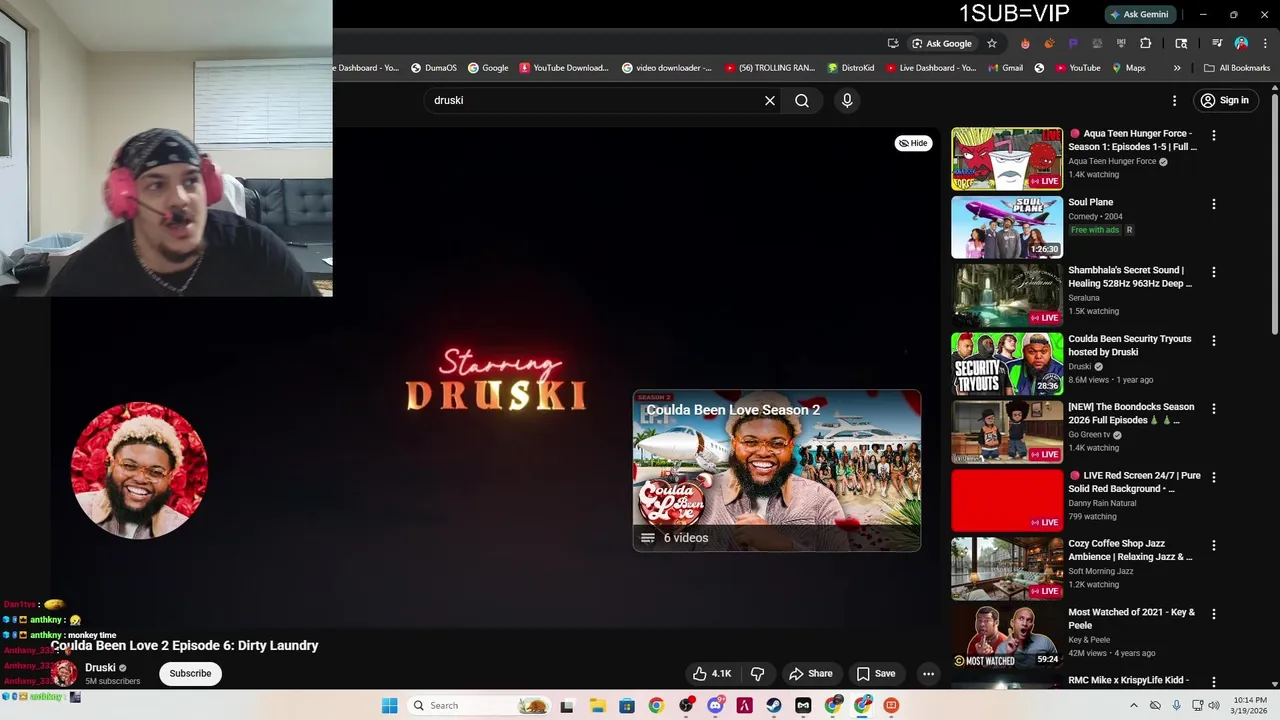Open the Gmail bookmark

point(1005,68)
